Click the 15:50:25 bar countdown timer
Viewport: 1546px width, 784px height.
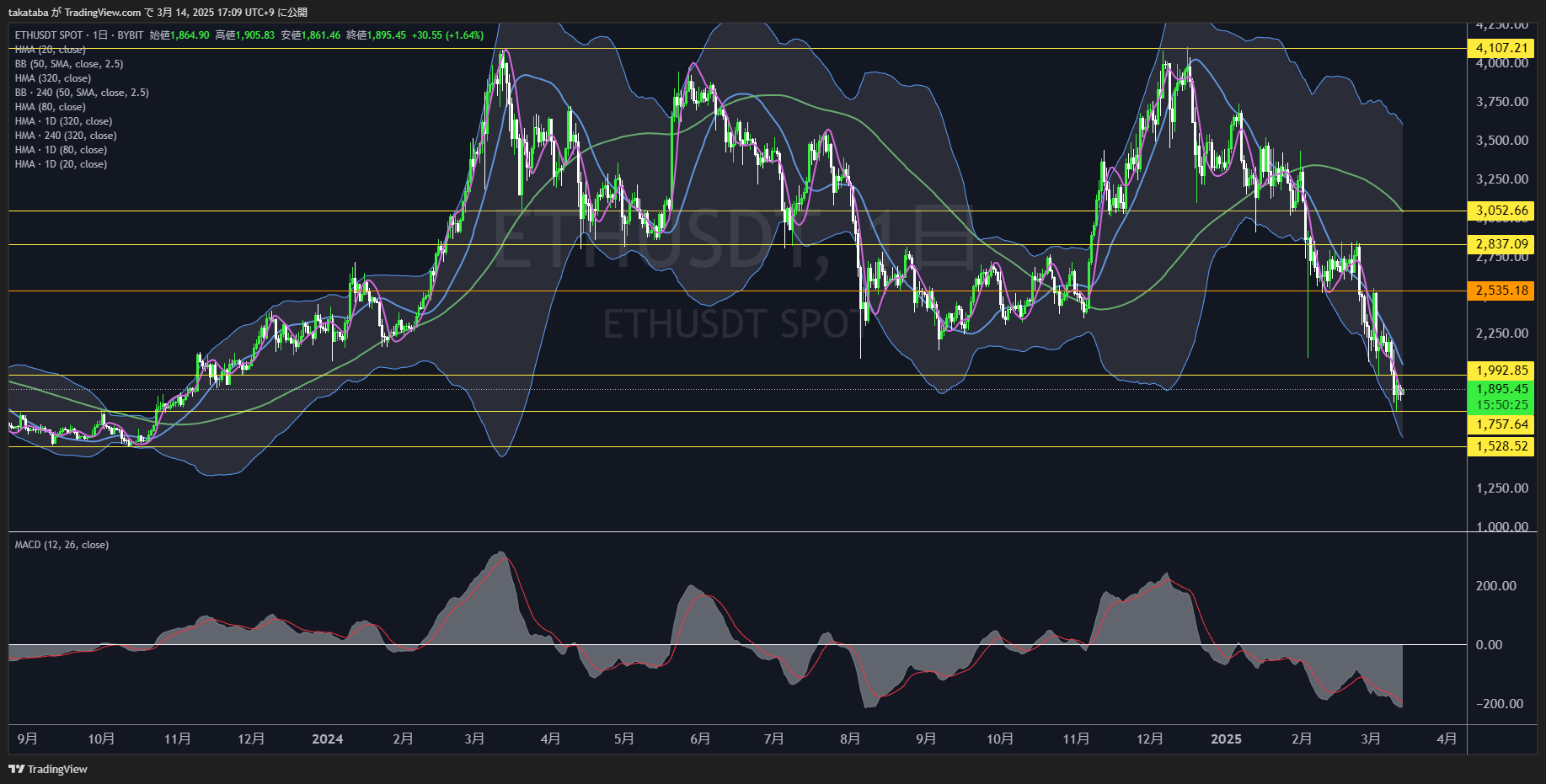1501,405
